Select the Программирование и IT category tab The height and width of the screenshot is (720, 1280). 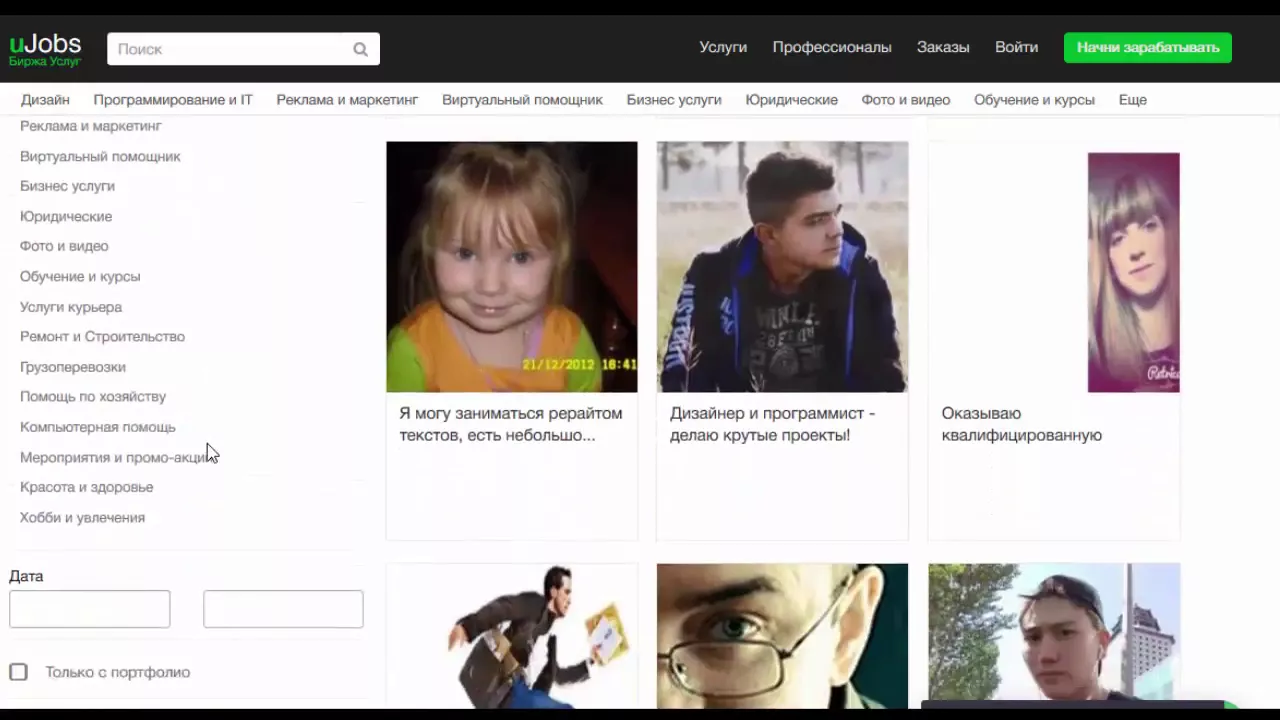click(173, 100)
